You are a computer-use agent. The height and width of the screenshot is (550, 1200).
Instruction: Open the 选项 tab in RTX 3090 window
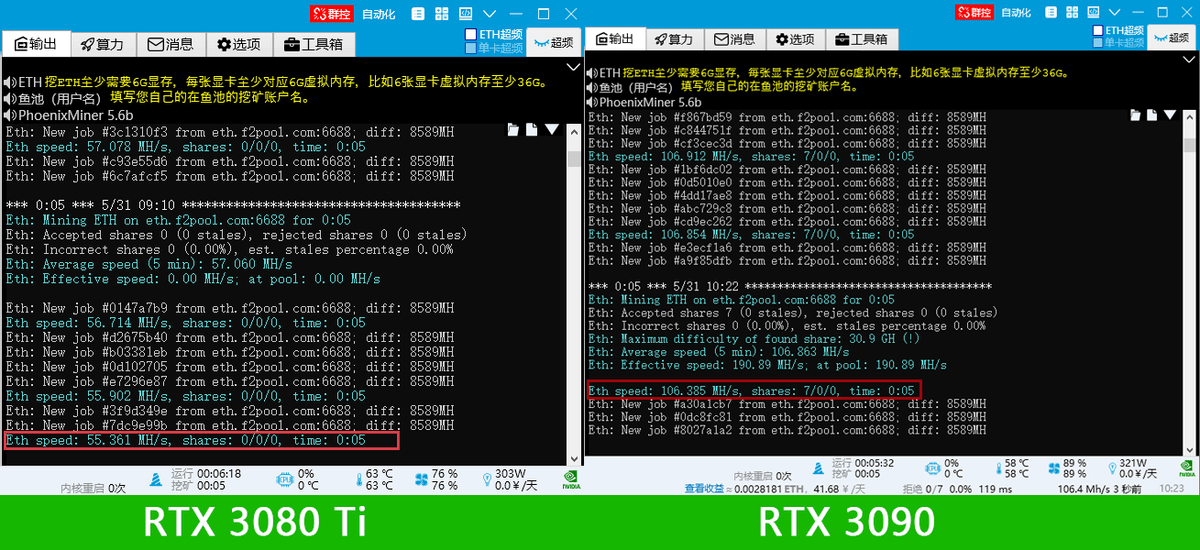pos(794,39)
